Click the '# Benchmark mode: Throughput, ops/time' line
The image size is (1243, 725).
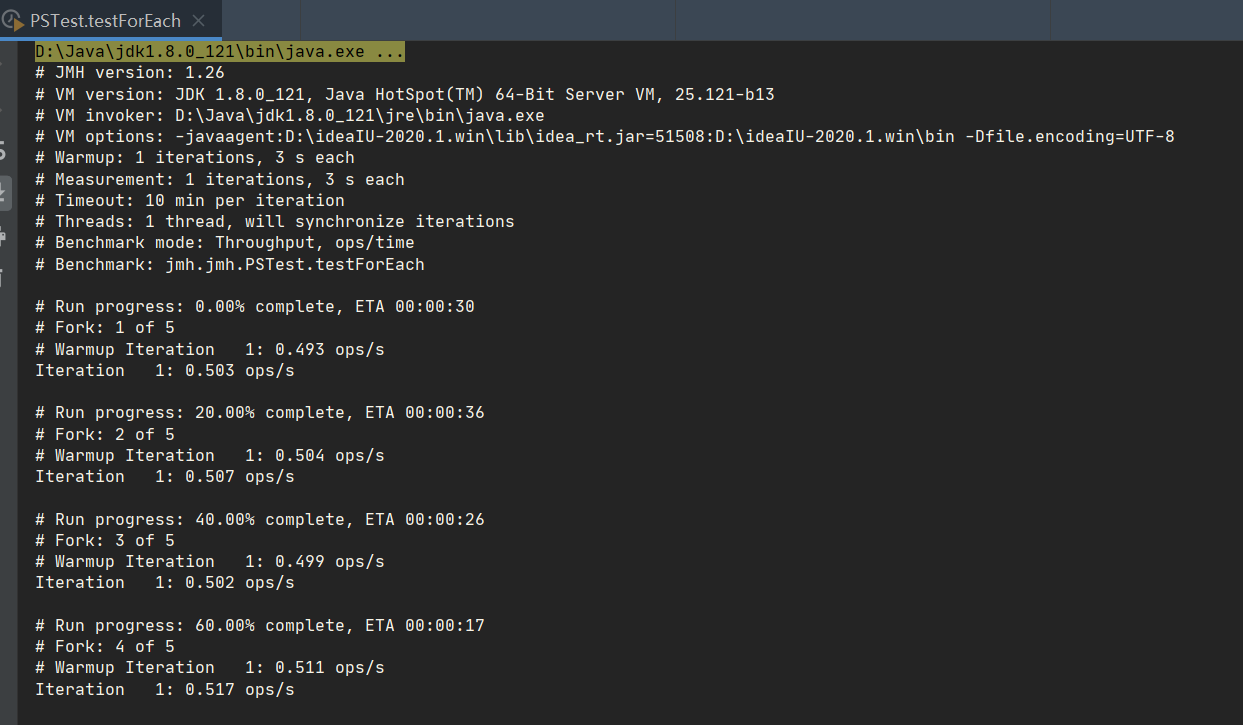(225, 242)
